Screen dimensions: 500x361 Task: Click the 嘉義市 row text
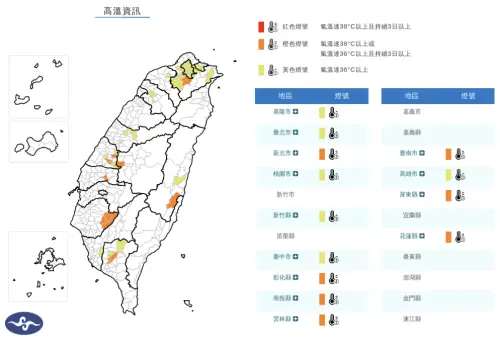click(x=412, y=112)
